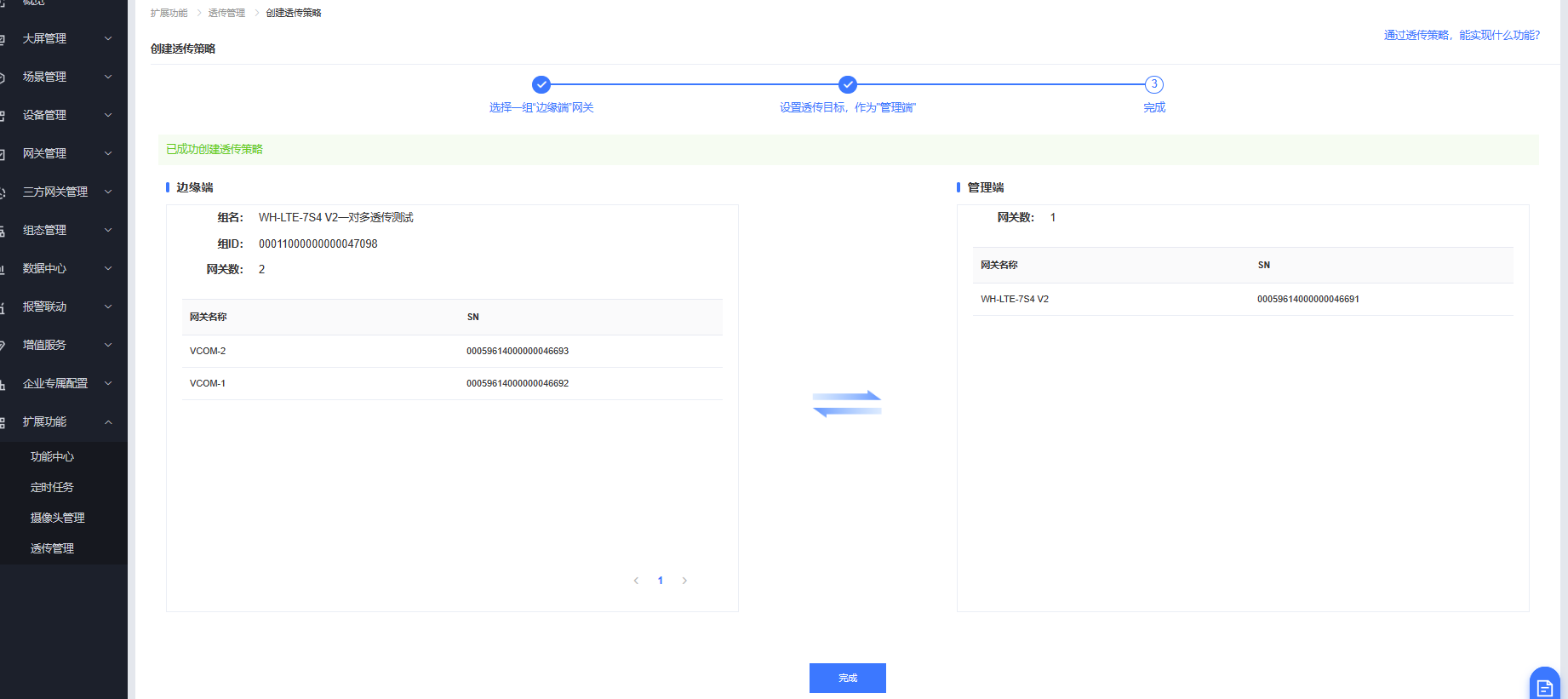Viewport: 1568px width, 699px height.
Task: Open 透传管理 in the sidebar
Action: (x=52, y=548)
